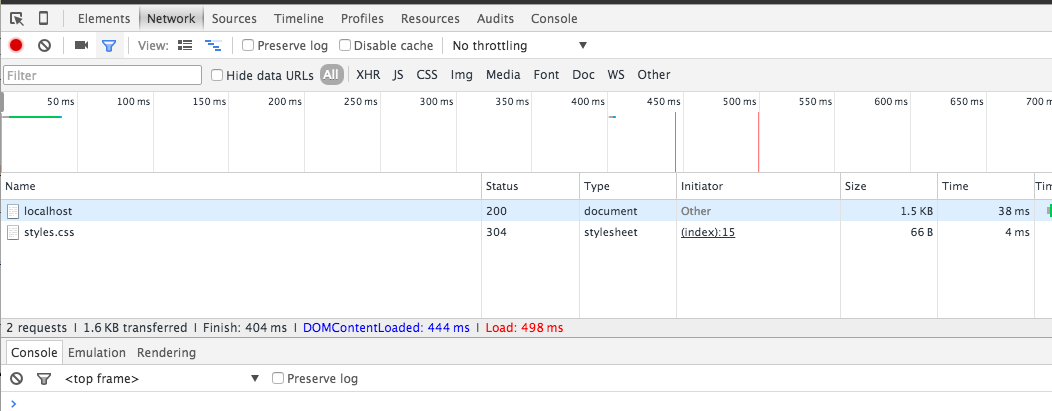Viewport: 1052px width, 411px height.
Task: Open the Sources tab
Action: [x=234, y=18]
